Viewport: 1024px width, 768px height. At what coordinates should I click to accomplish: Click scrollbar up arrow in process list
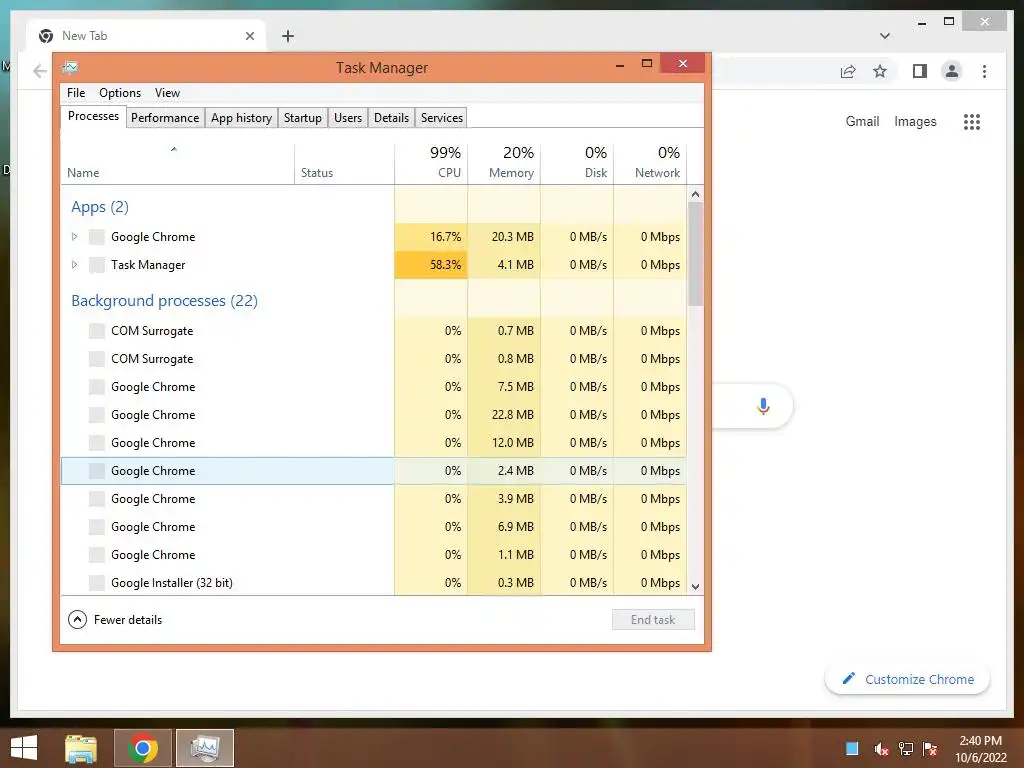(696, 195)
